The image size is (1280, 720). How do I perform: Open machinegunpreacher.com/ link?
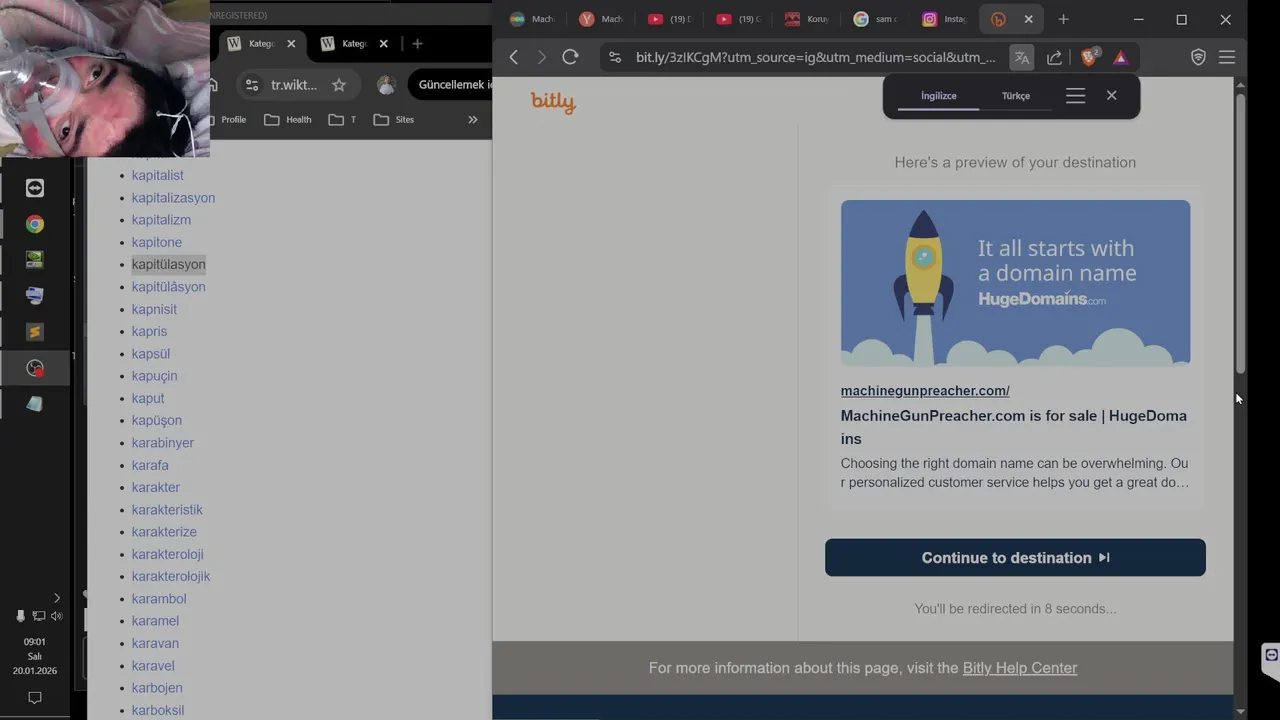tap(925, 391)
